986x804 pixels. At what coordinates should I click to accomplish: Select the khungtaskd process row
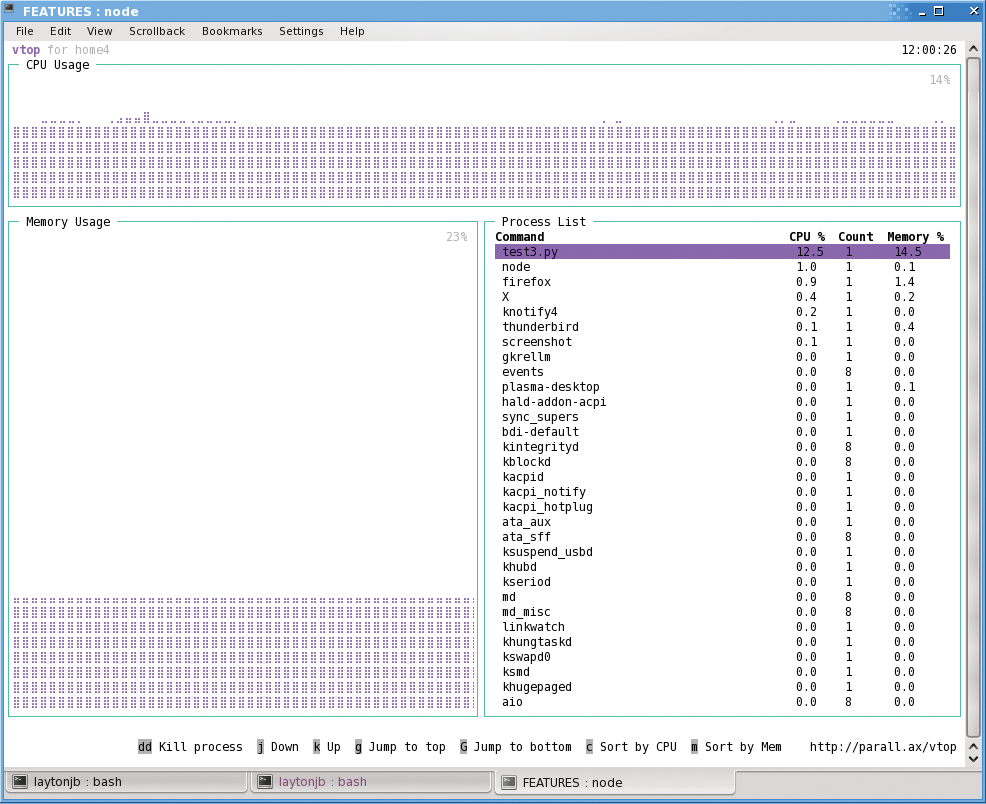722,642
